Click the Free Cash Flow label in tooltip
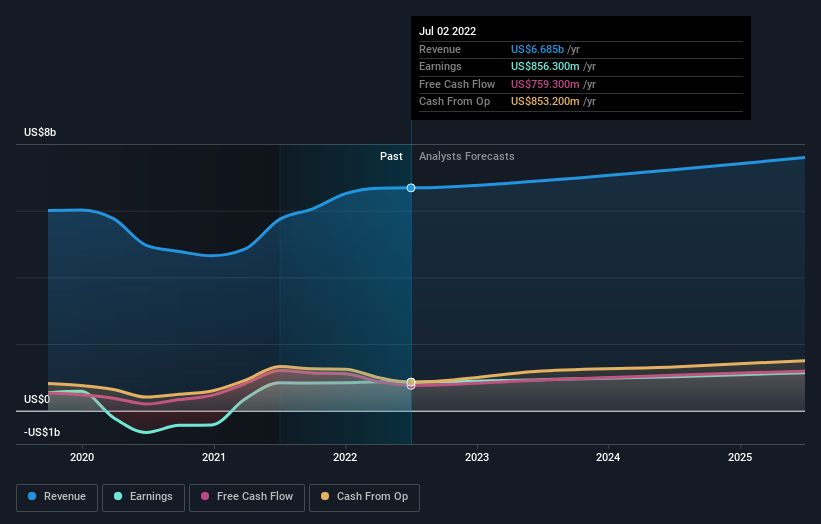Viewport: 821px width, 524px height. (457, 84)
